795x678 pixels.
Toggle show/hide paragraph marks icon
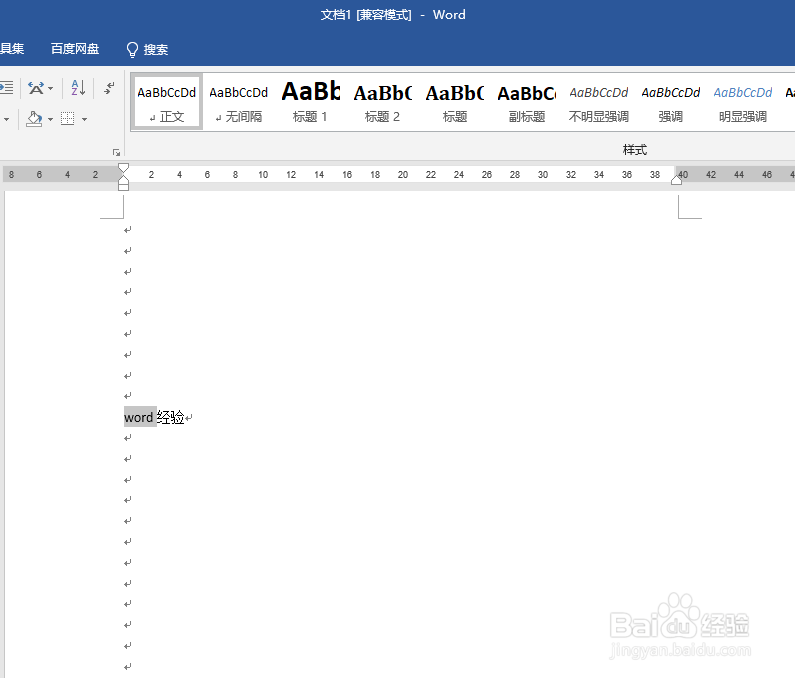(x=109, y=88)
